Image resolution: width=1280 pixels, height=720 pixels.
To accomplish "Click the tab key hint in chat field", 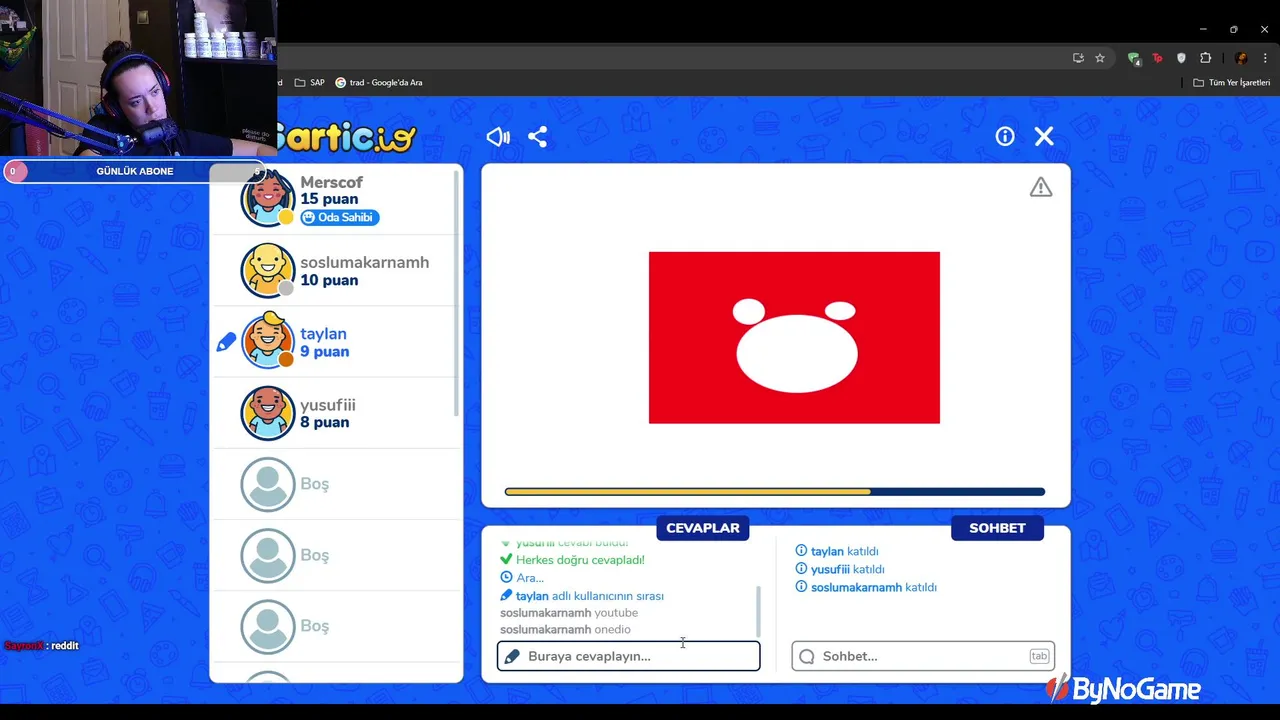I will [1039, 656].
